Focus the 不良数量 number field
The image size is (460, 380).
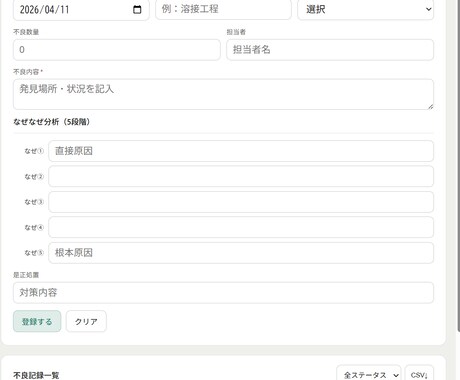click(117, 50)
